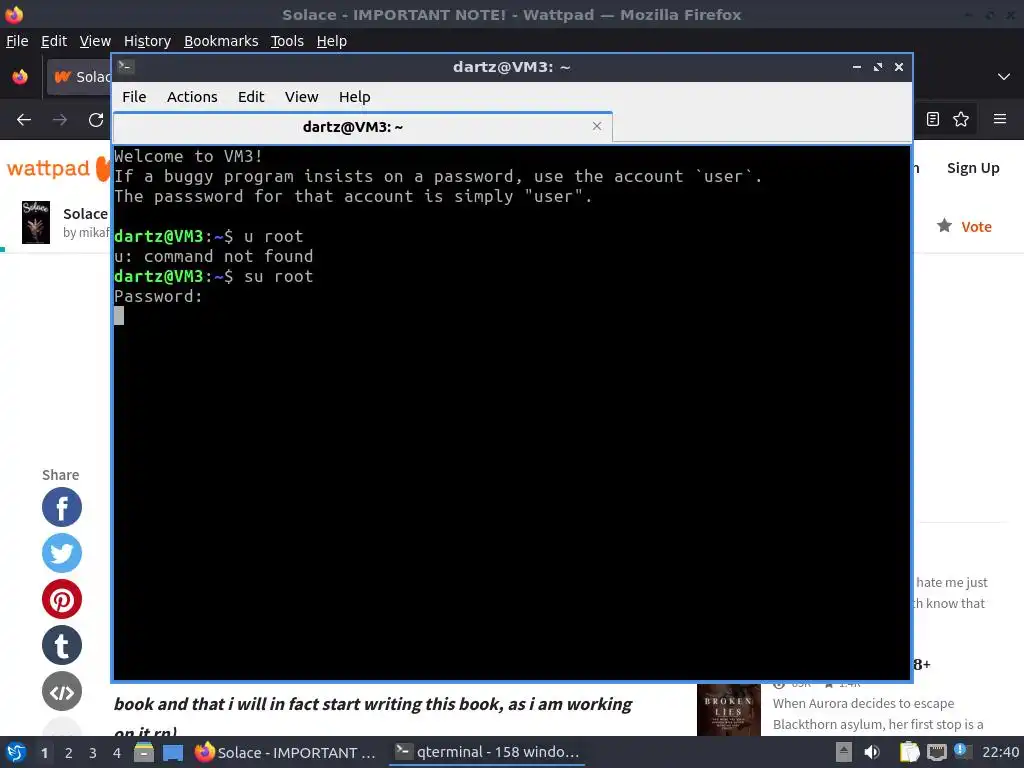Switch to virtual desktop 2
This screenshot has height=768, width=1024.
pos(69,753)
